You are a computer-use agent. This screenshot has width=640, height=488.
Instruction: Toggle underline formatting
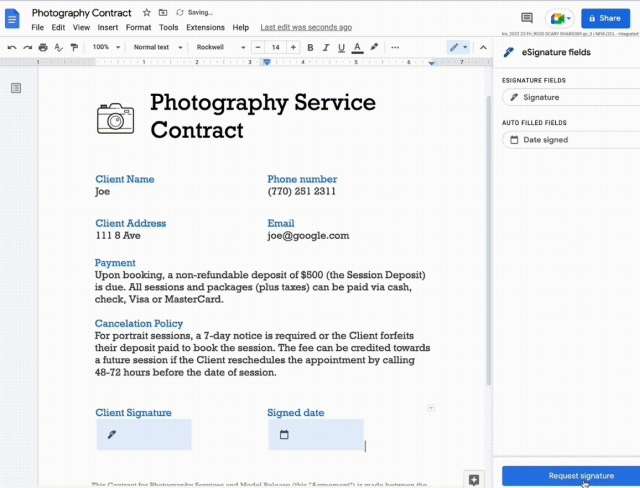tap(342, 47)
